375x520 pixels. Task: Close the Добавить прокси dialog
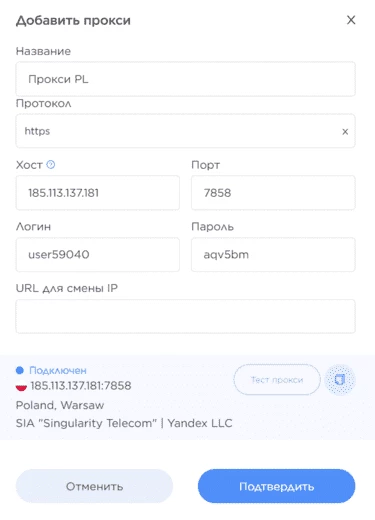coord(351,20)
